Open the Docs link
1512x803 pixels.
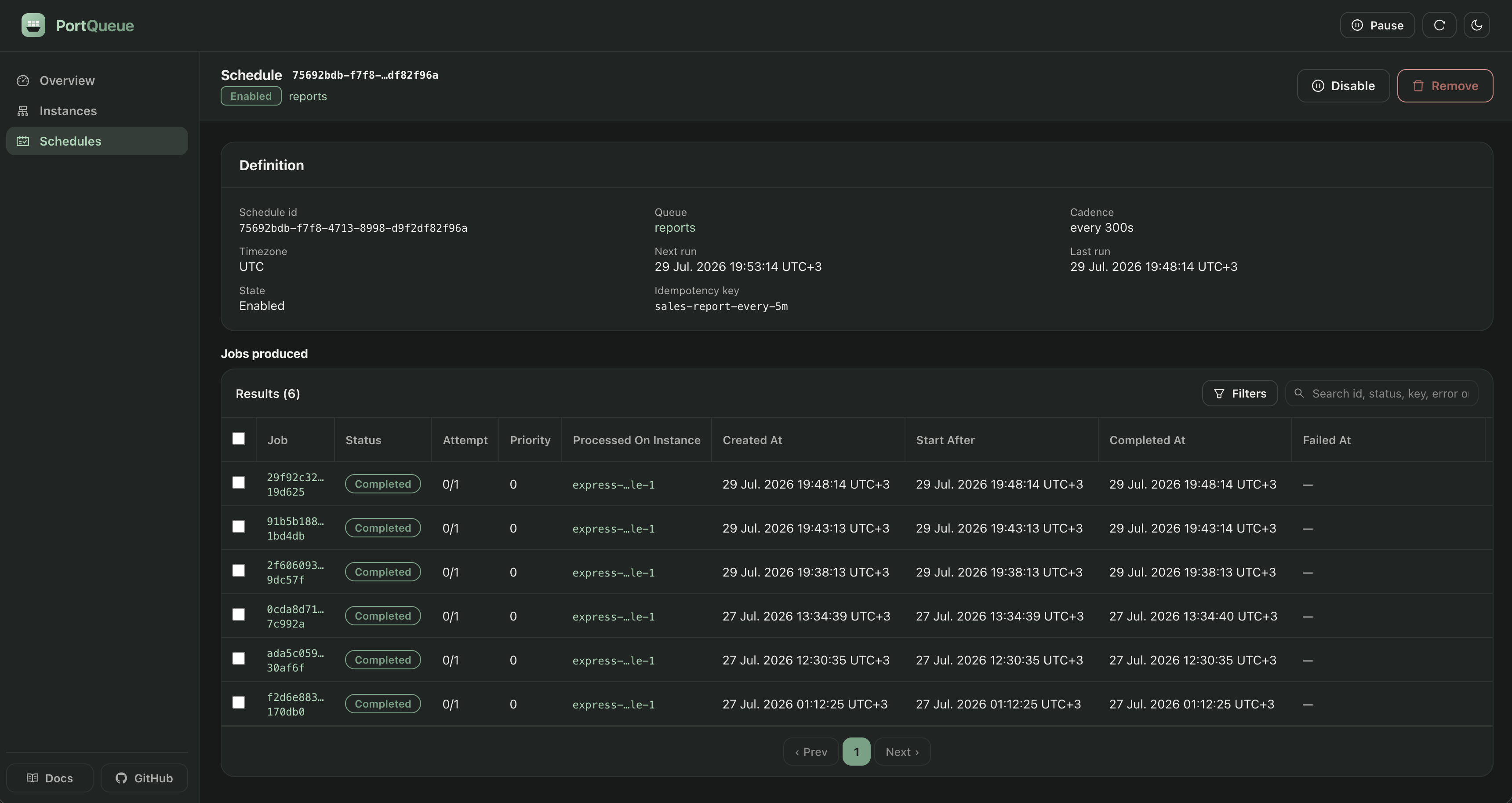(50, 778)
